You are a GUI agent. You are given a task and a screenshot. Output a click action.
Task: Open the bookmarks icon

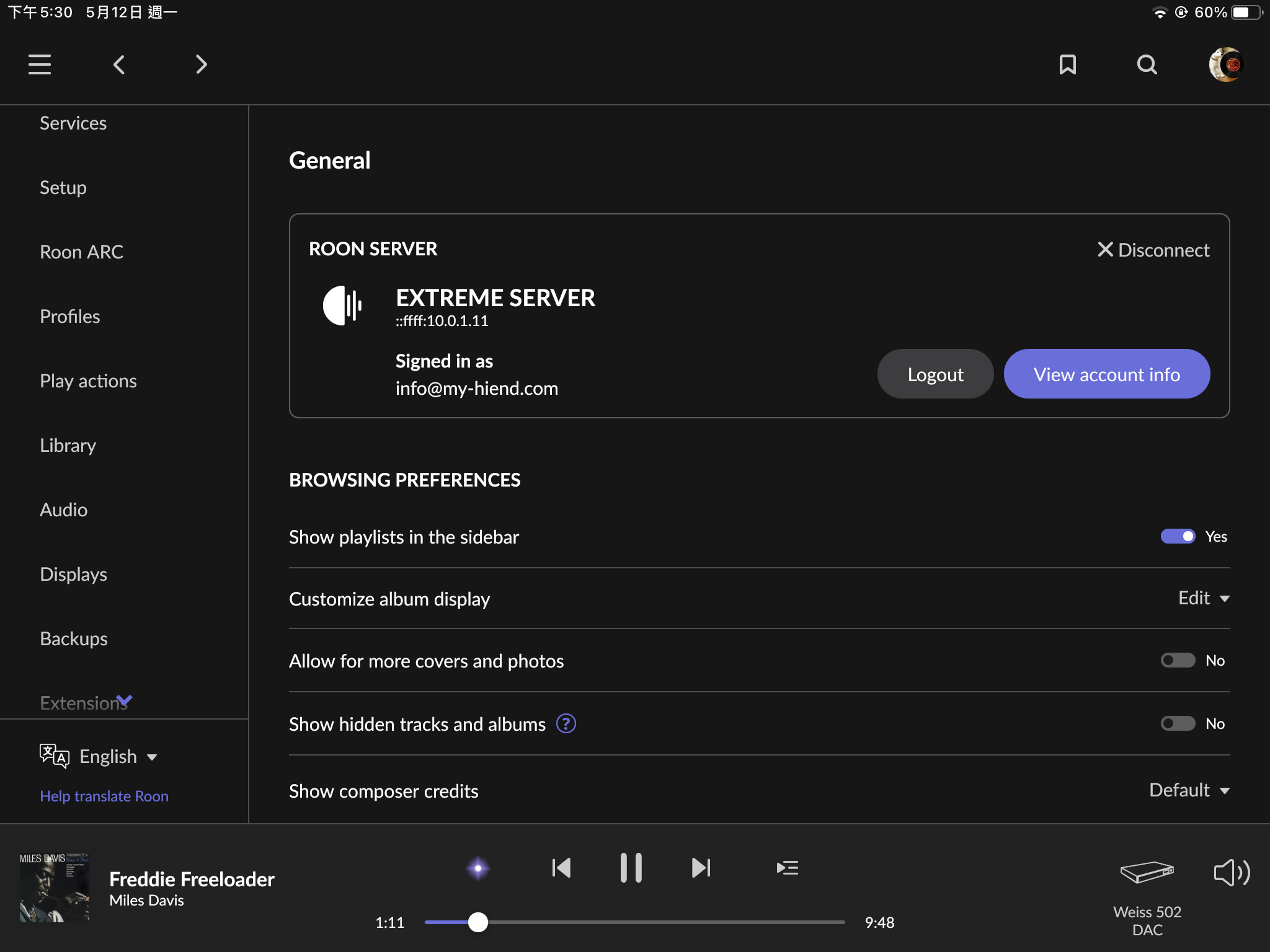tap(1067, 64)
